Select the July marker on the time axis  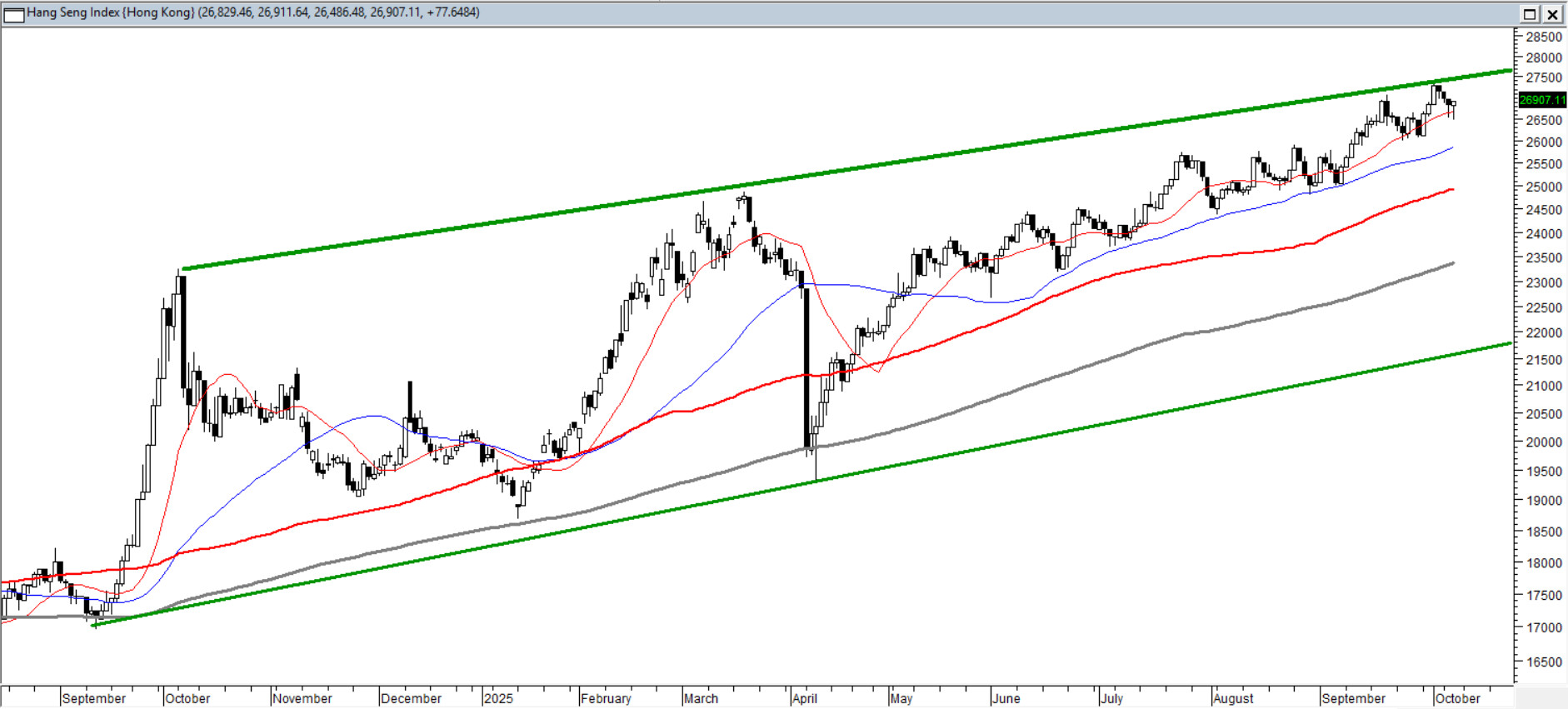coord(1111,698)
